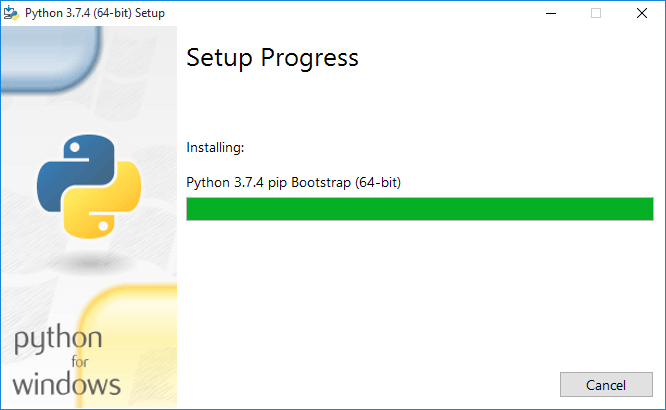The image size is (666, 410).
Task: Click the eye of the yellow Python snake
Action: (x=103, y=226)
